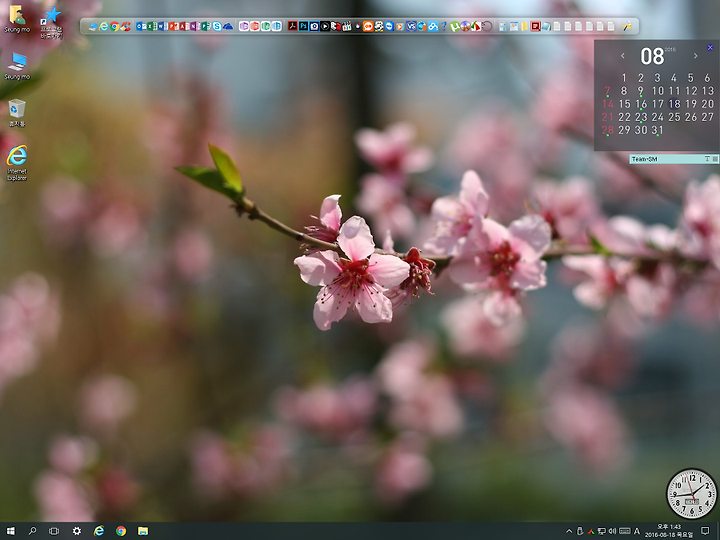Screen dimensions: 720x540
Task: Select the blue star shortcut on desktop
Action: point(51,22)
